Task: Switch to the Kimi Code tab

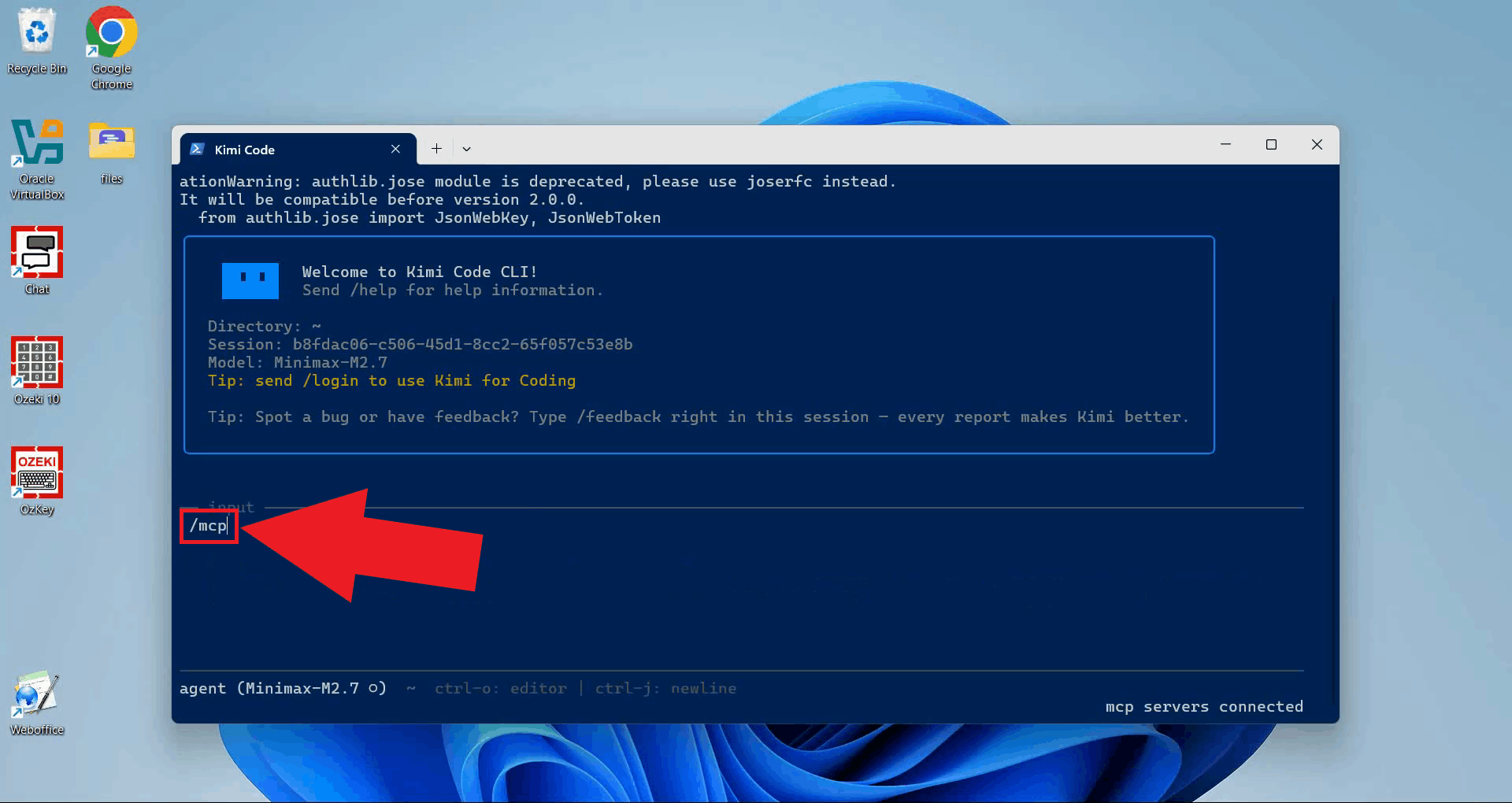Action: (298, 149)
